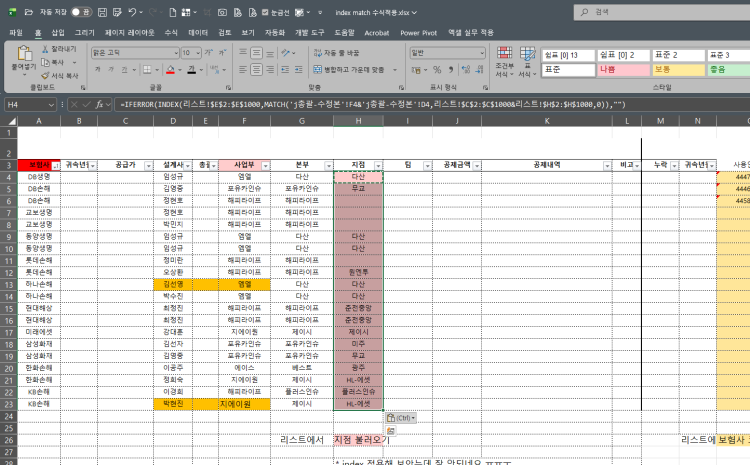Select the cell containing 김선영
This screenshot has width=750, height=465.
pos(173,284)
